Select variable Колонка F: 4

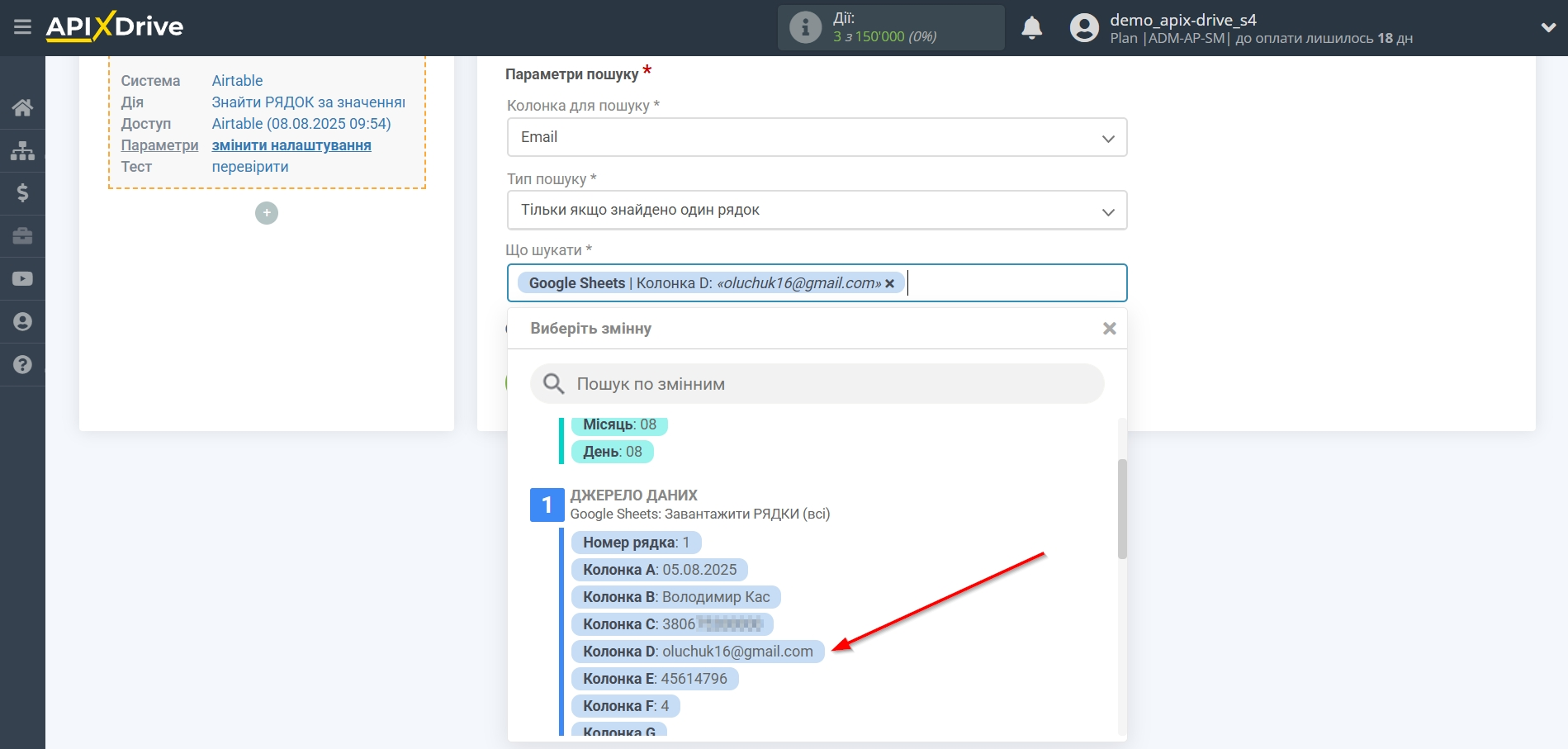pos(626,706)
